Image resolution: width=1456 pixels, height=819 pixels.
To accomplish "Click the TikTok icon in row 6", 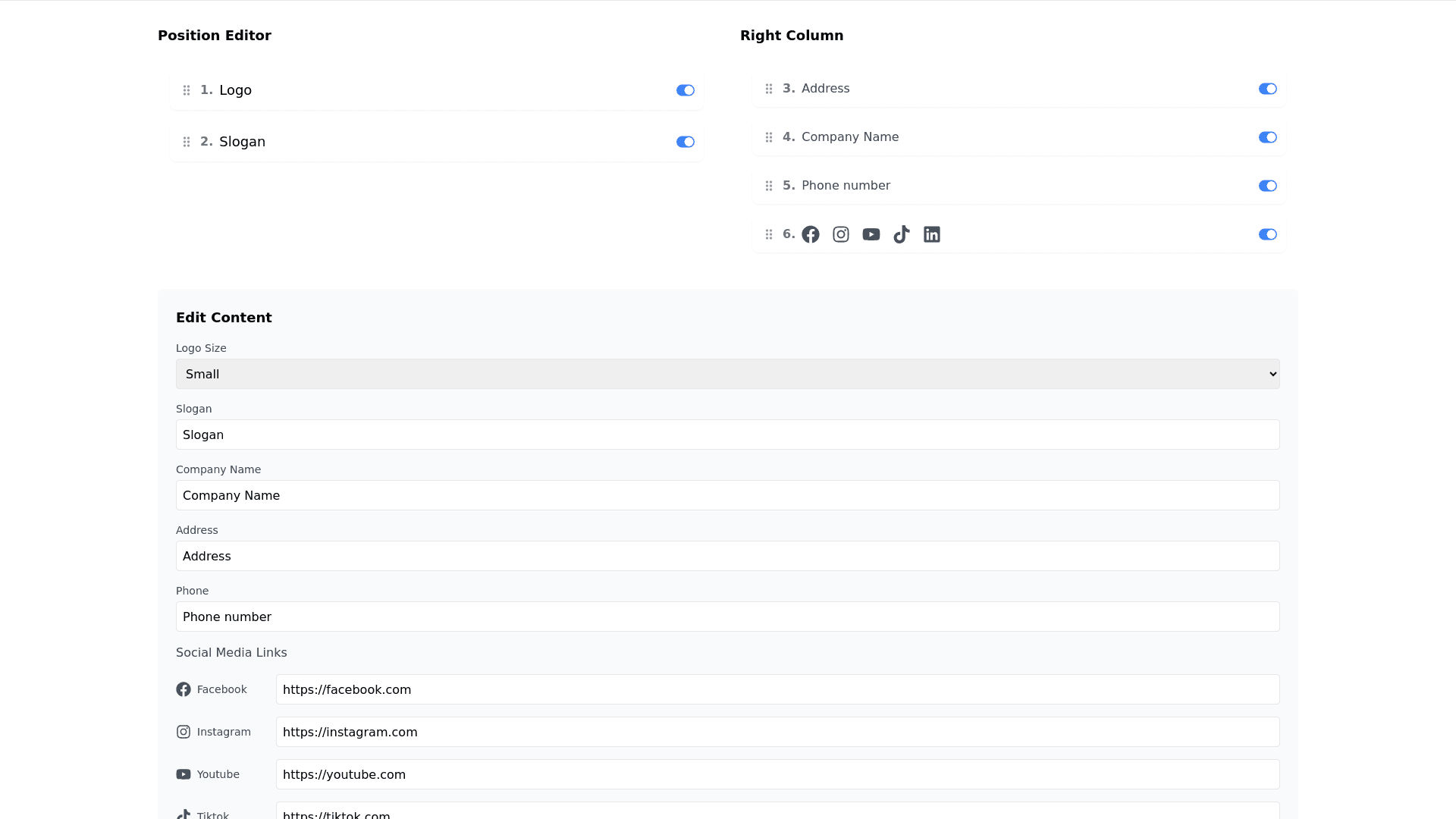I will point(902,234).
